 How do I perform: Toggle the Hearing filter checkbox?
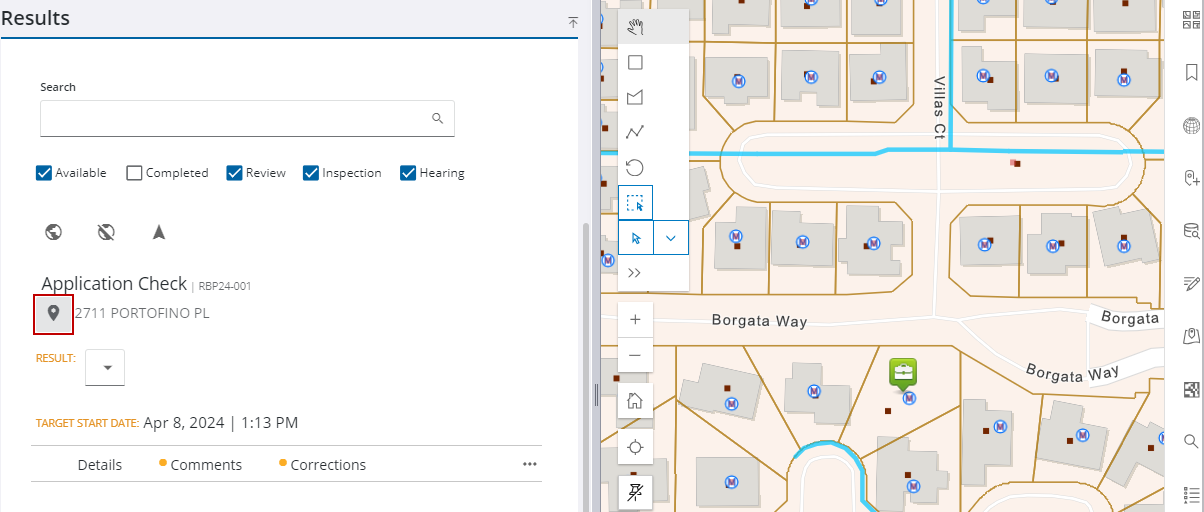pos(408,173)
